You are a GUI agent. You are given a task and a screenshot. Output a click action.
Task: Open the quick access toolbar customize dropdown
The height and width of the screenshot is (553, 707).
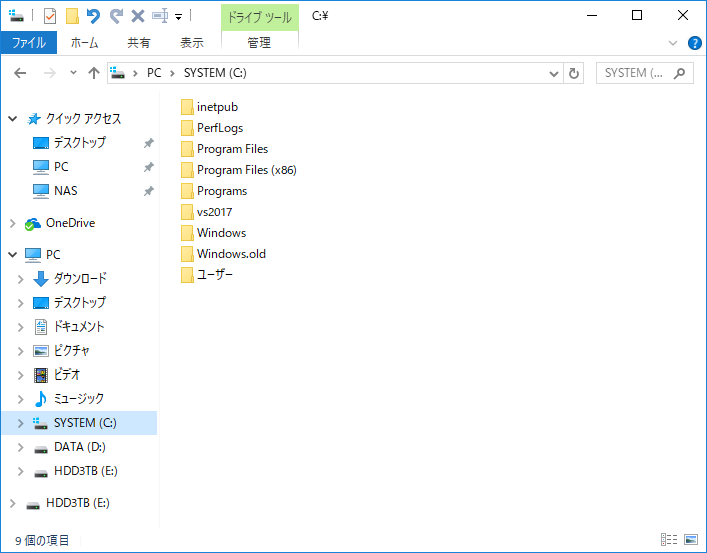[x=179, y=17]
